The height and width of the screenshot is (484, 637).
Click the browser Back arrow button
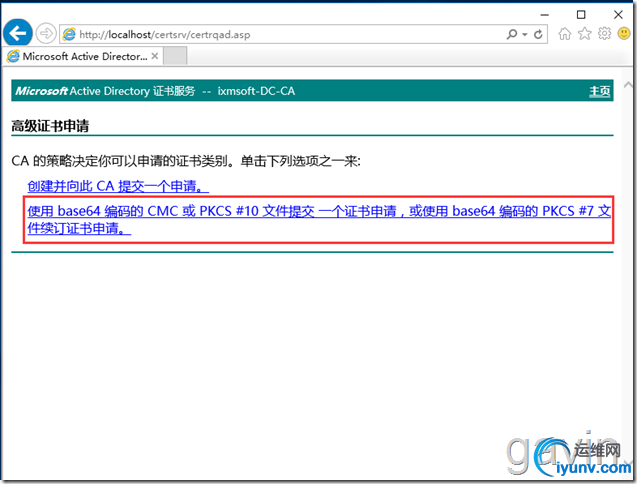(18, 33)
